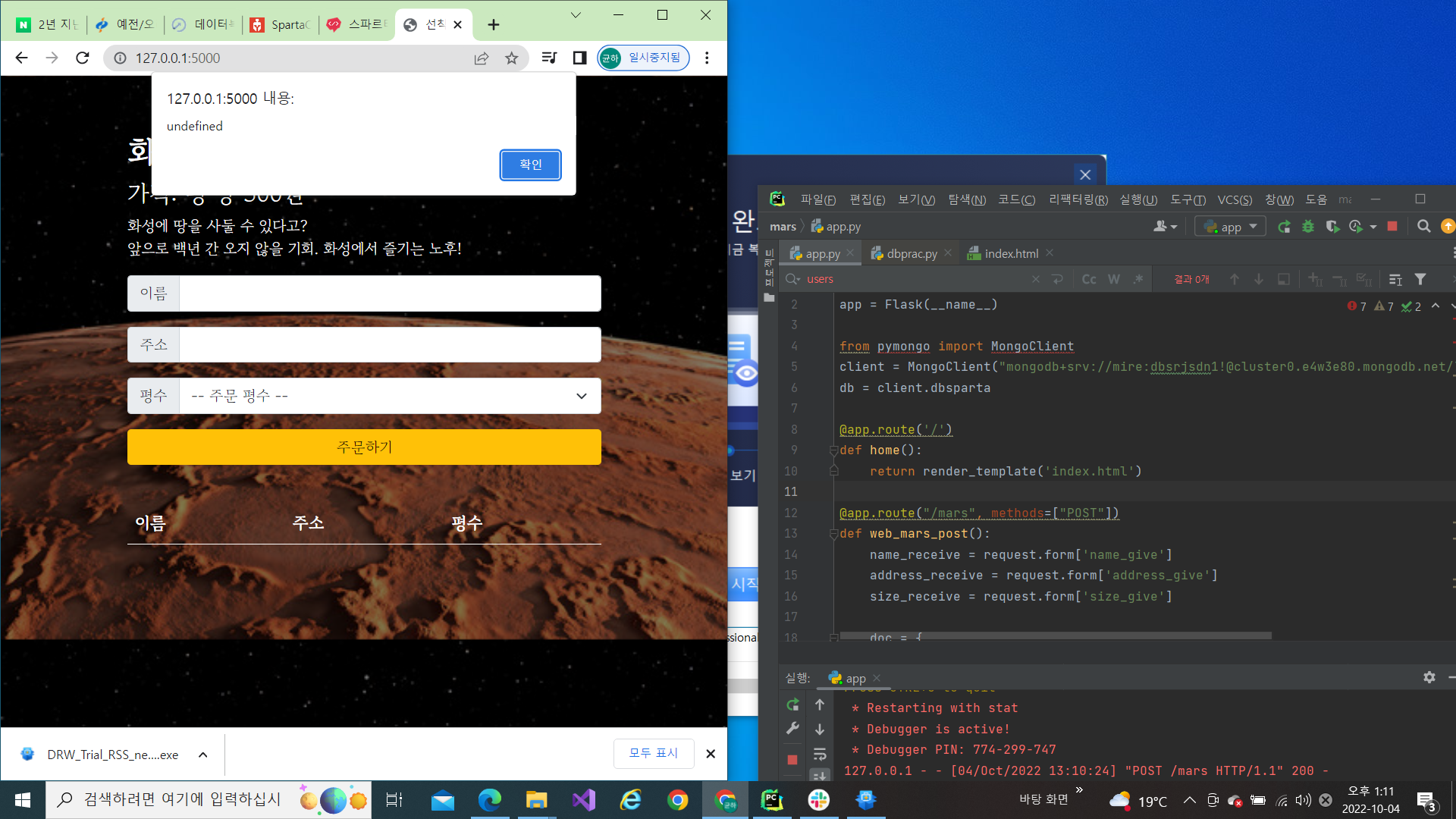This screenshot has height=819, width=1456.
Task: Switch to the SpartaC Chrome tab
Action: click(282, 25)
